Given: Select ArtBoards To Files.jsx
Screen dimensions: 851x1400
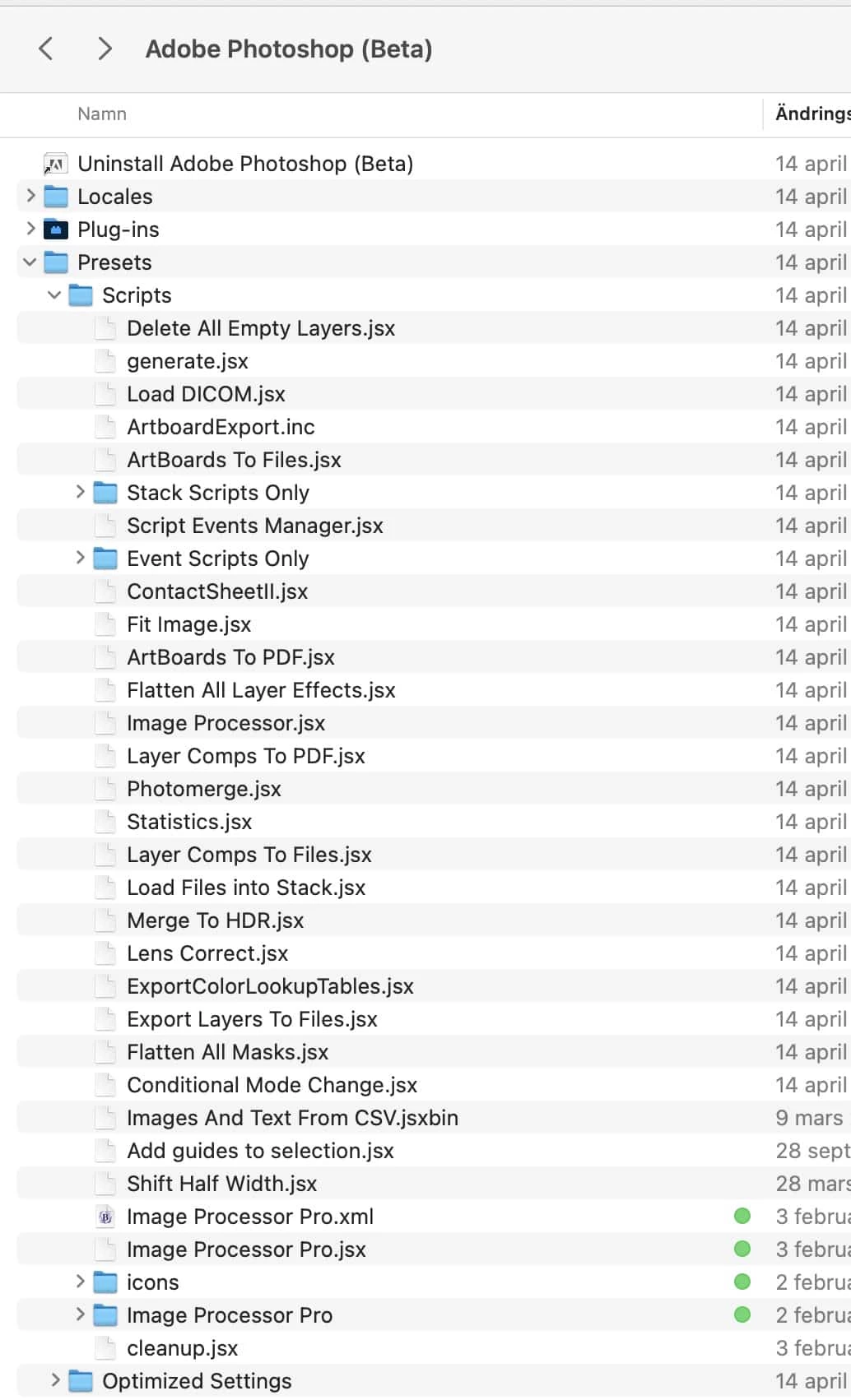Looking at the screenshot, I should click(234, 460).
